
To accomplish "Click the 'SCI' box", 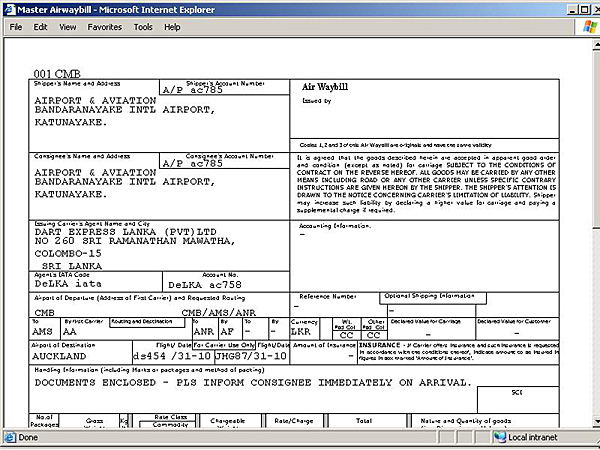I will (x=518, y=399).
